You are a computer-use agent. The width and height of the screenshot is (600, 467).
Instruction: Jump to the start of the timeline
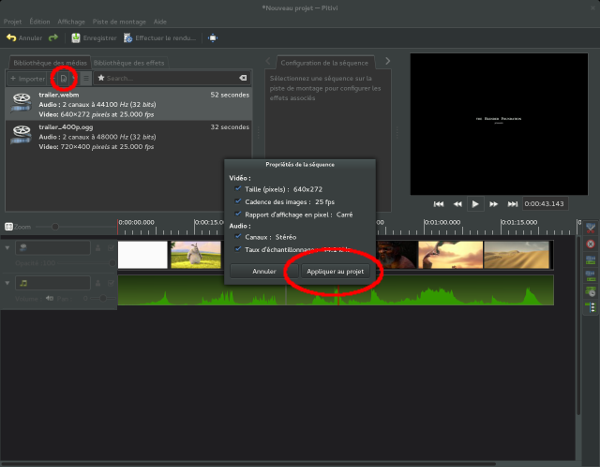pyautogui.click(x=438, y=203)
